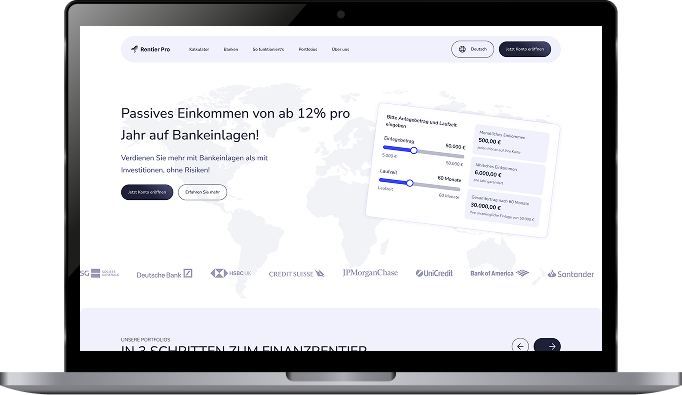Click the grey part of Einlagebetrag slider track

coord(440,154)
